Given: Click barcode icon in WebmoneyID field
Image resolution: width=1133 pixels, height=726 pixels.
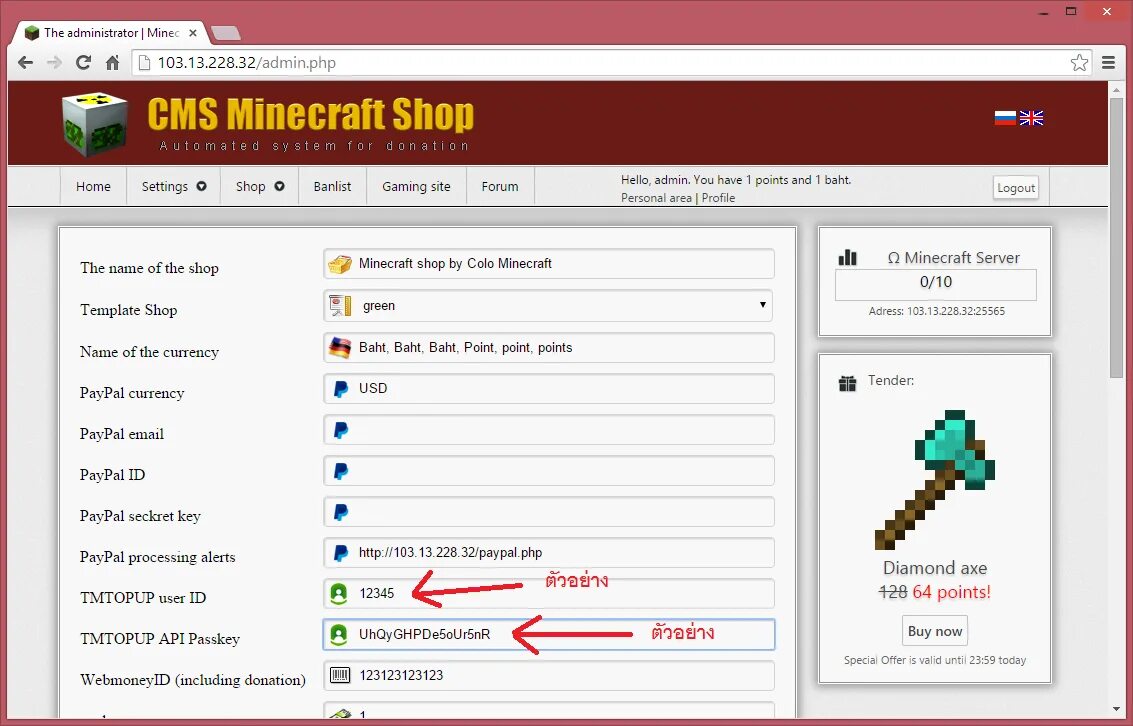Looking at the screenshot, I should click(x=340, y=675).
